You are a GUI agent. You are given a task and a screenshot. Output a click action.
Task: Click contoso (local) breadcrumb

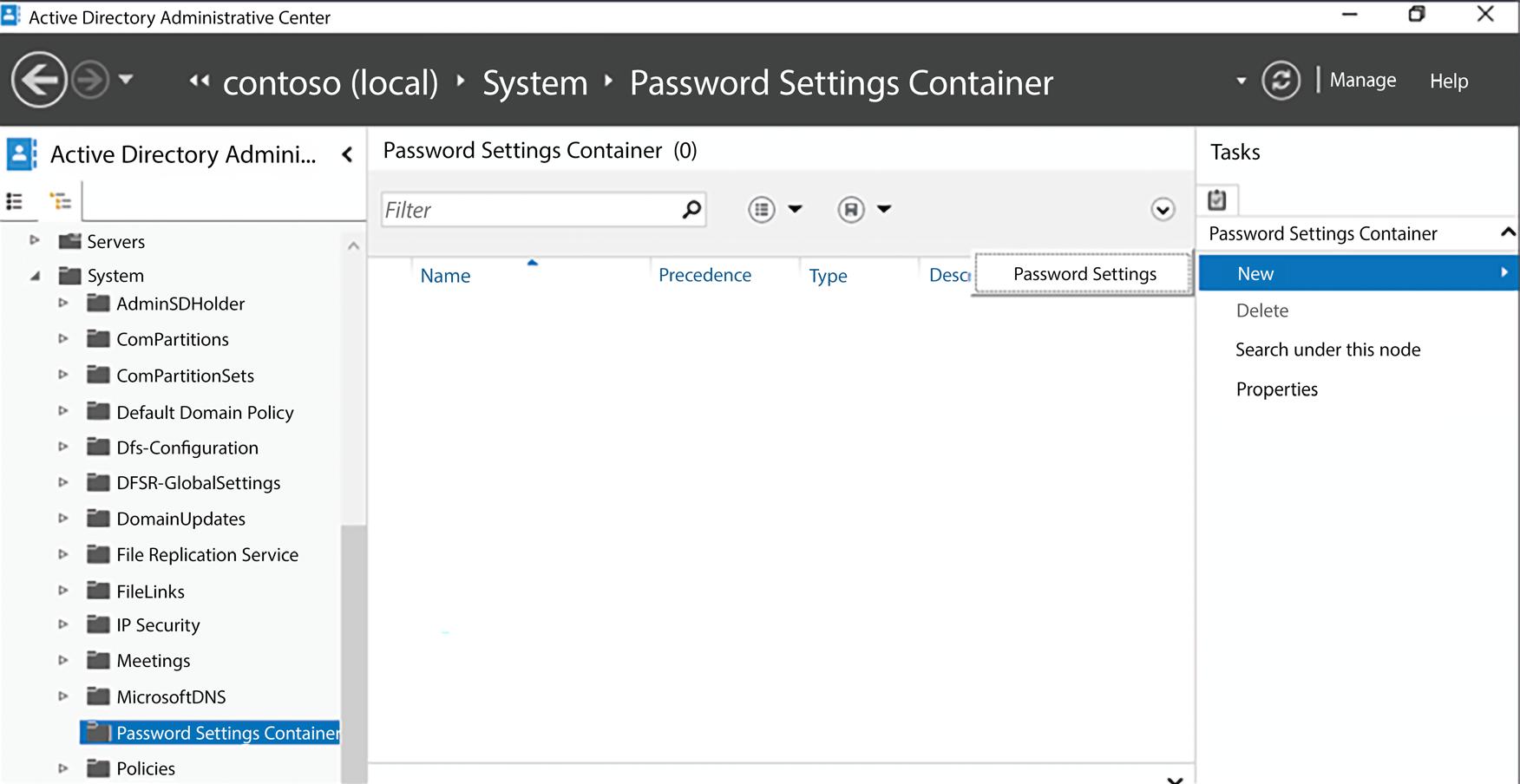331,82
